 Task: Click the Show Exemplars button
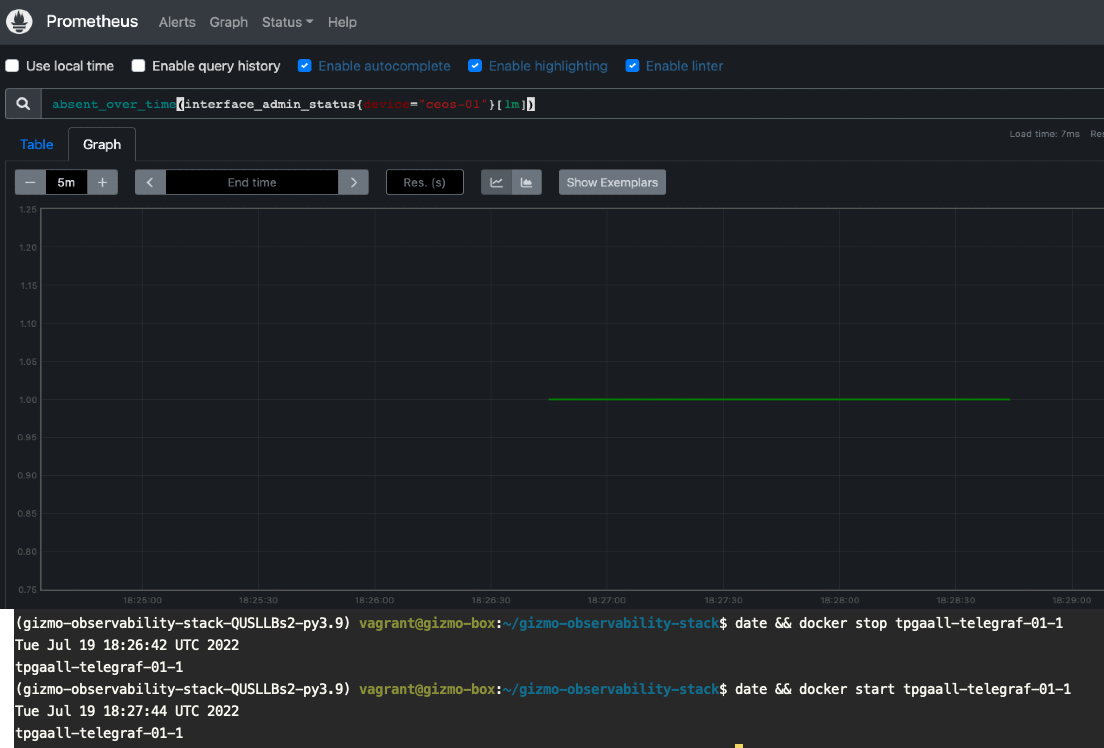tap(613, 182)
